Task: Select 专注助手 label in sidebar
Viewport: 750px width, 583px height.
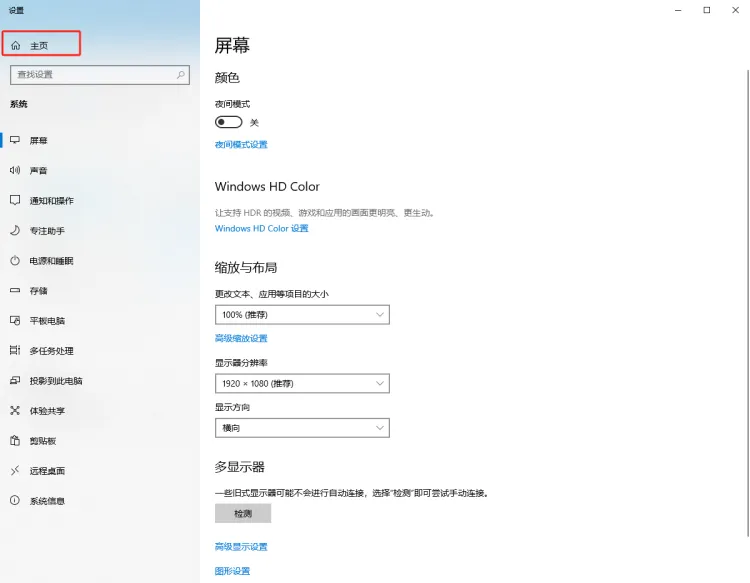Action: (x=47, y=231)
